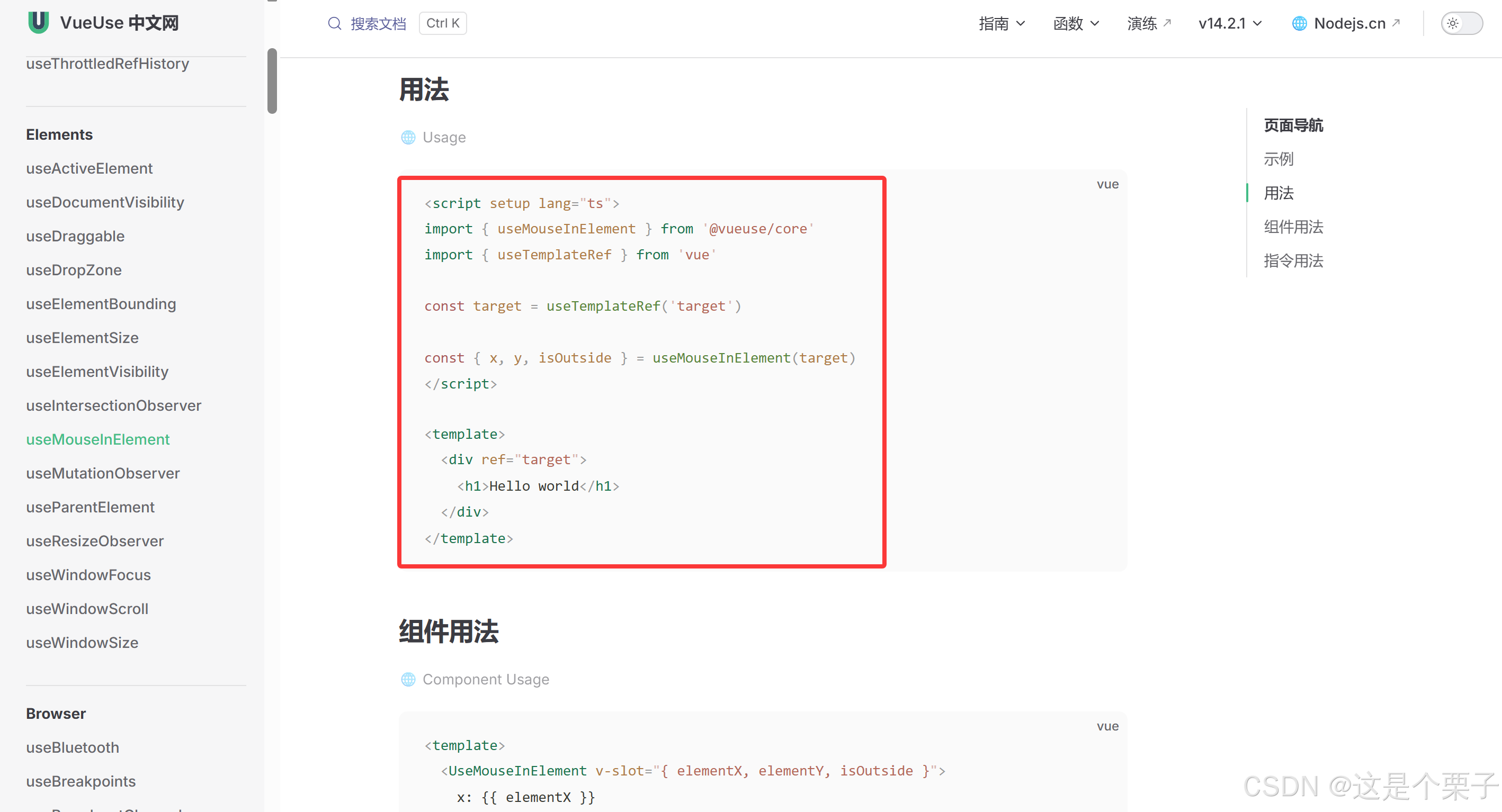Select 指令用法 in page navigation
The image size is (1502, 812).
[x=1293, y=260]
